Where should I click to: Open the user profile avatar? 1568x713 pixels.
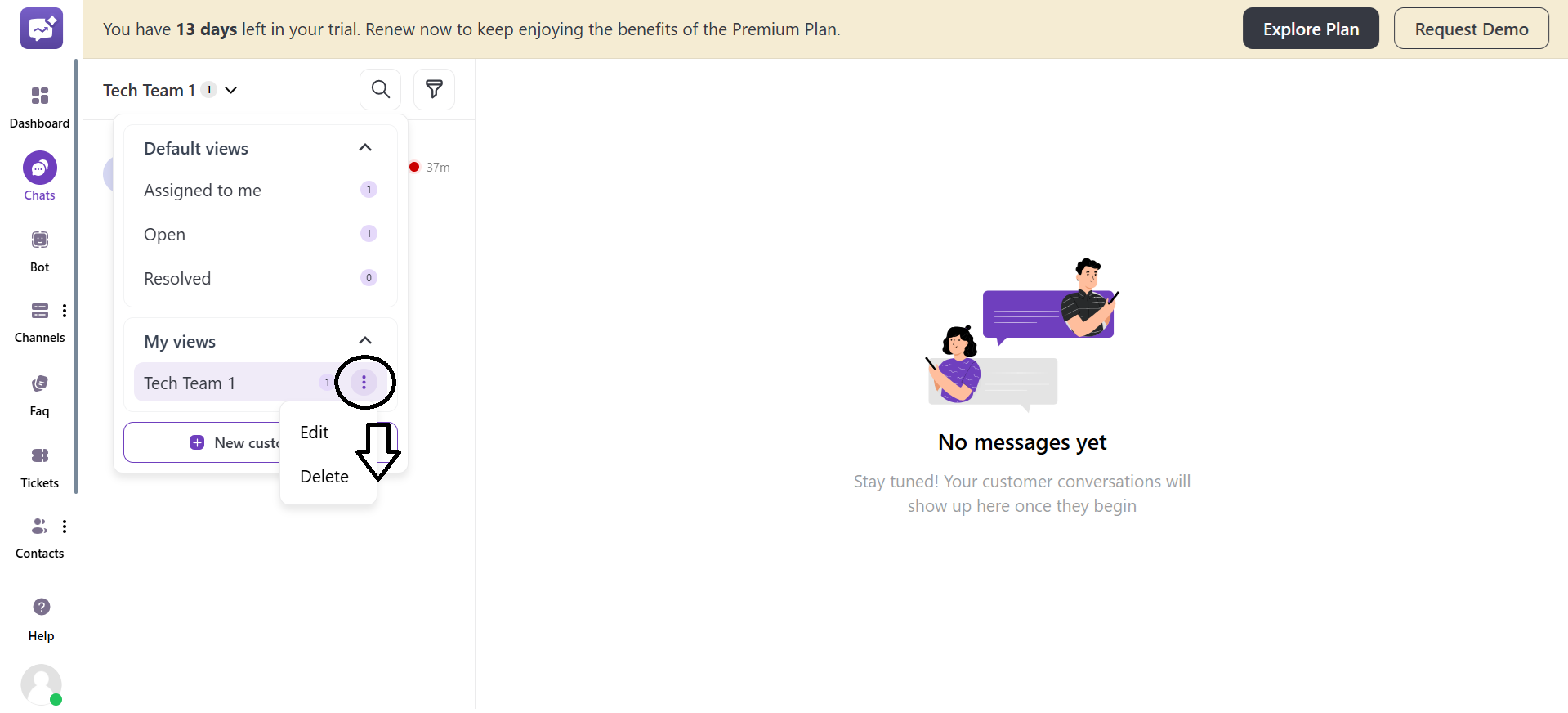pyautogui.click(x=41, y=684)
